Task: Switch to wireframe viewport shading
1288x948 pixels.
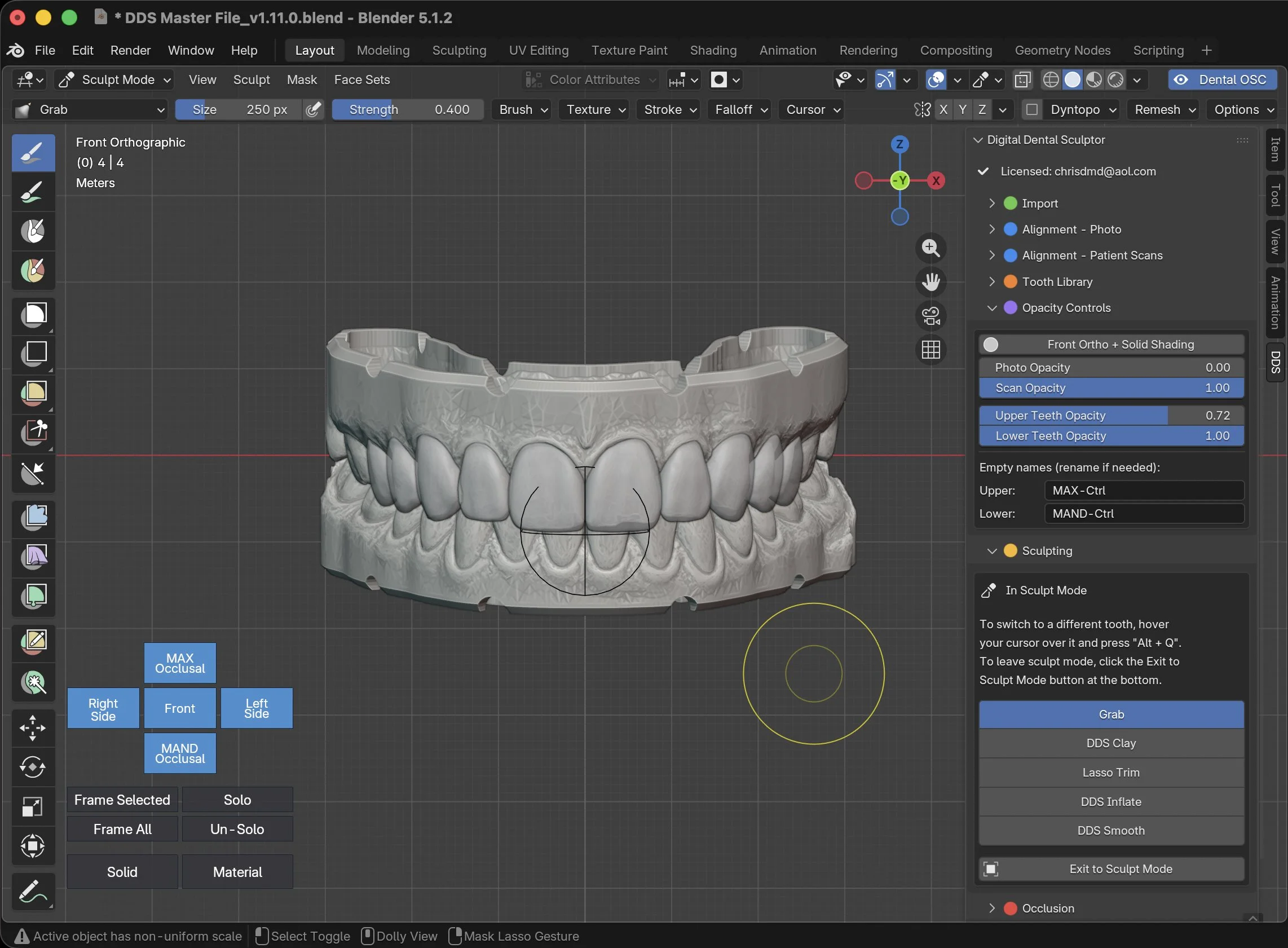Action: point(1051,80)
